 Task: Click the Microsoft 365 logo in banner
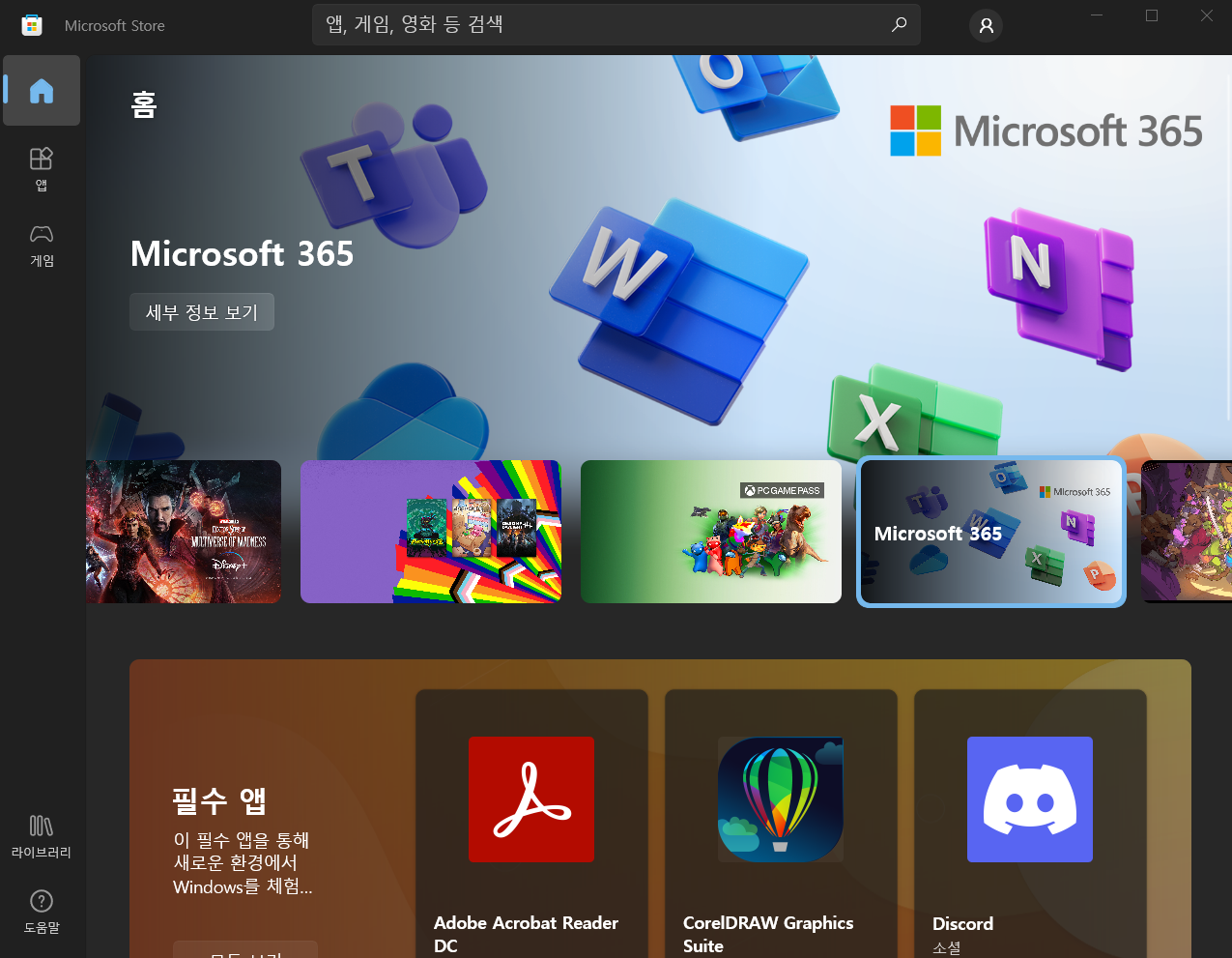1046,131
